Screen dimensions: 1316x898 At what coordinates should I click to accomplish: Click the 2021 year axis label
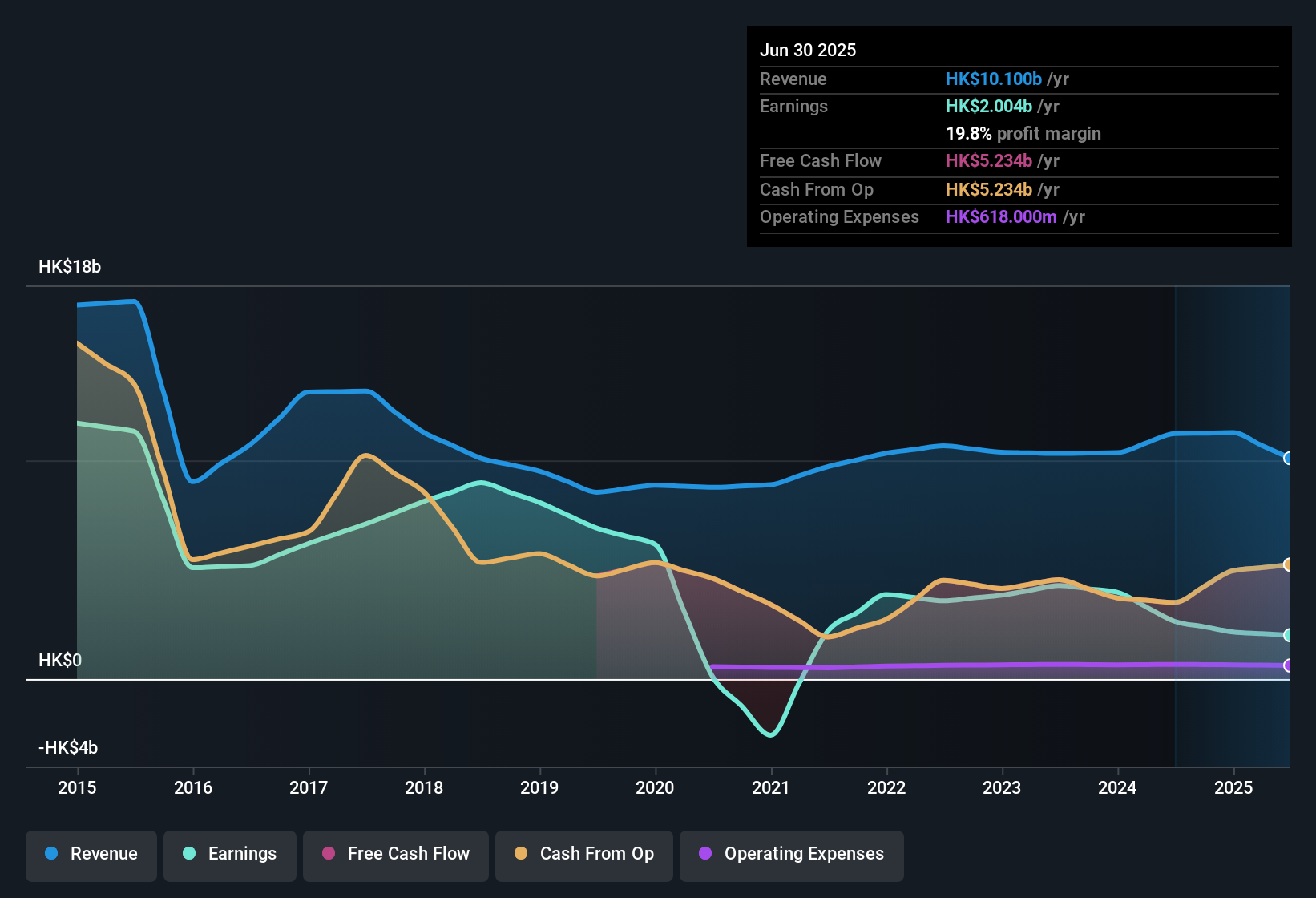coord(770,788)
